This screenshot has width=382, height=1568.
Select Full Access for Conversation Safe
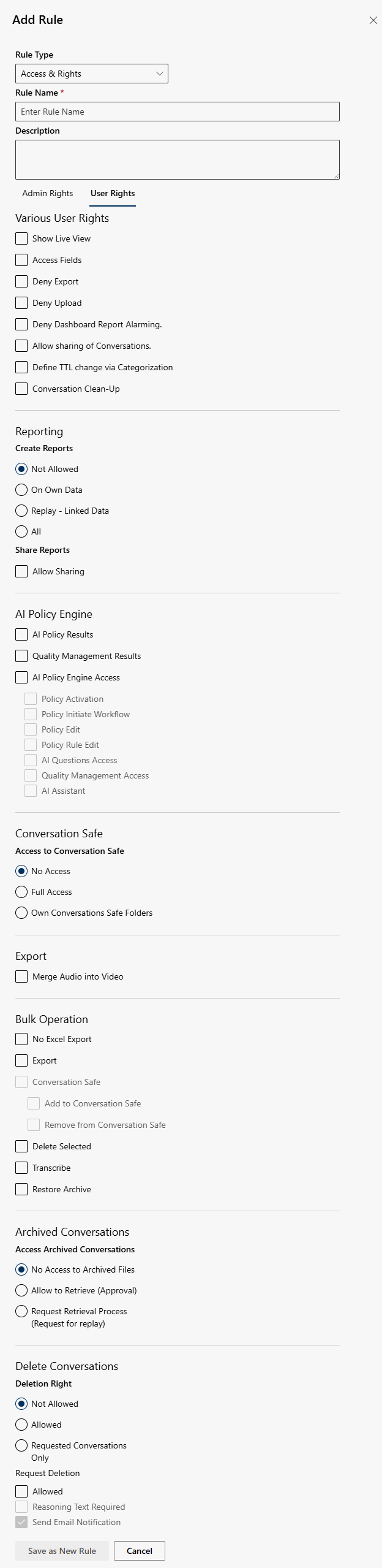pyautogui.click(x=21, y=892)
